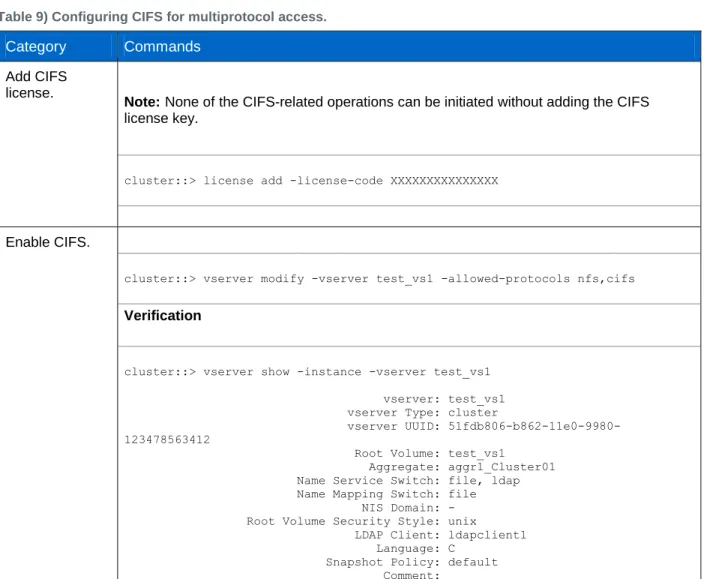Click the 'vserver Type: cluster' line

coord(422,413)
